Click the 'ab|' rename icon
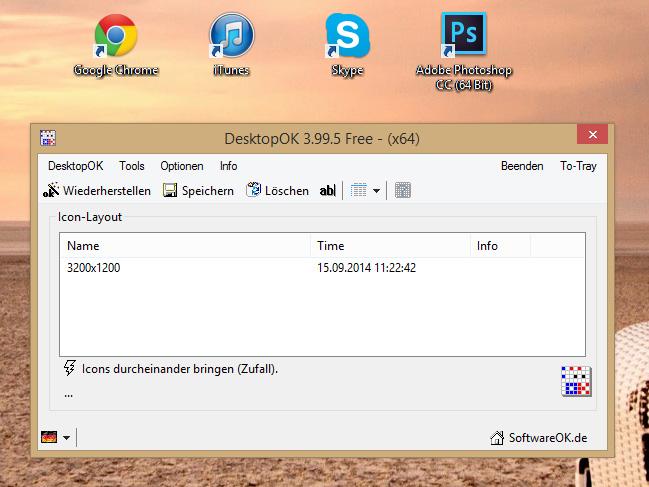The height and width of the screenshot is (487, 649). tap(327, 190)
